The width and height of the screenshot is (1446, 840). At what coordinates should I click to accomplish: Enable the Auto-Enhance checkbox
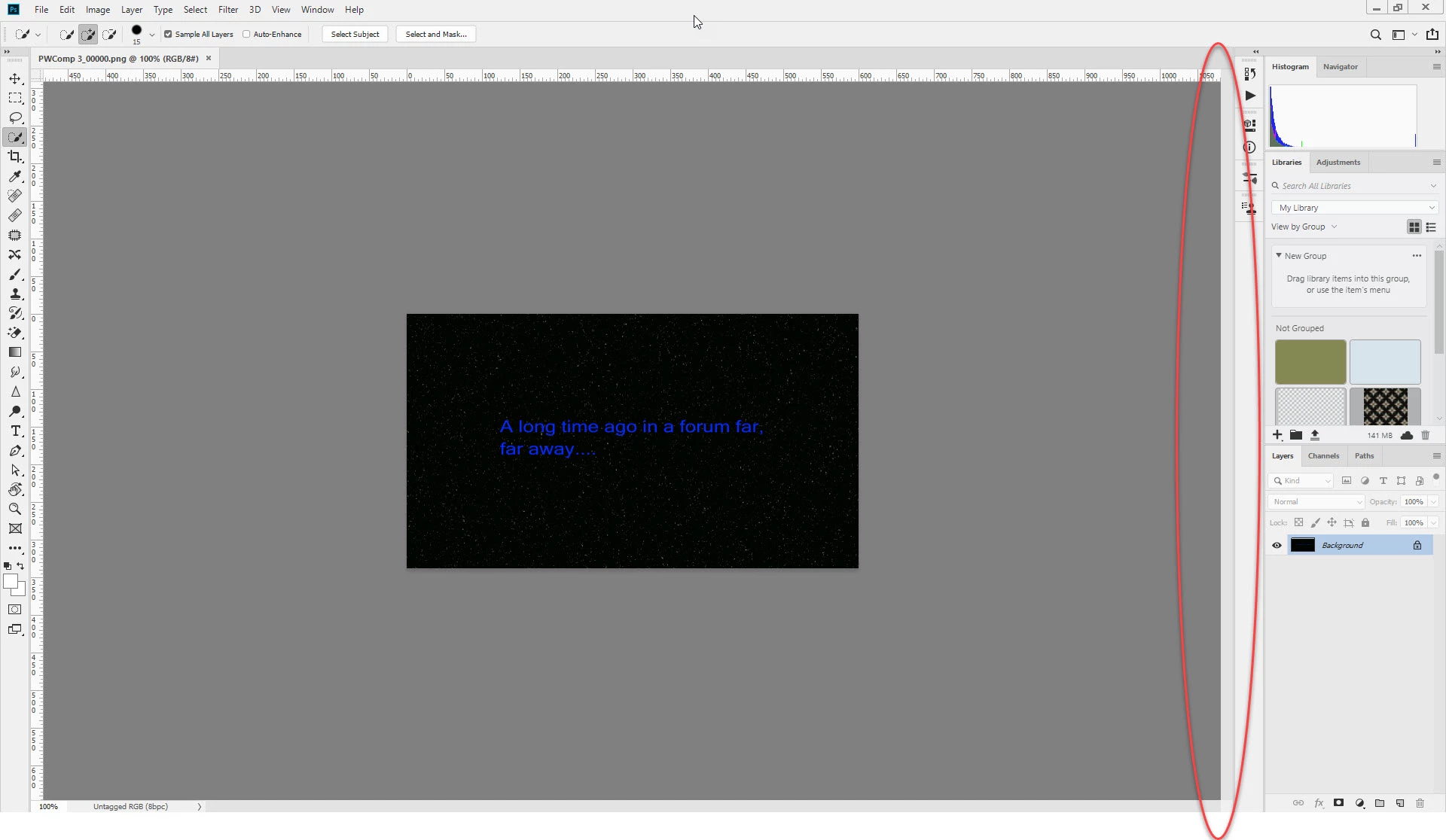246,34
